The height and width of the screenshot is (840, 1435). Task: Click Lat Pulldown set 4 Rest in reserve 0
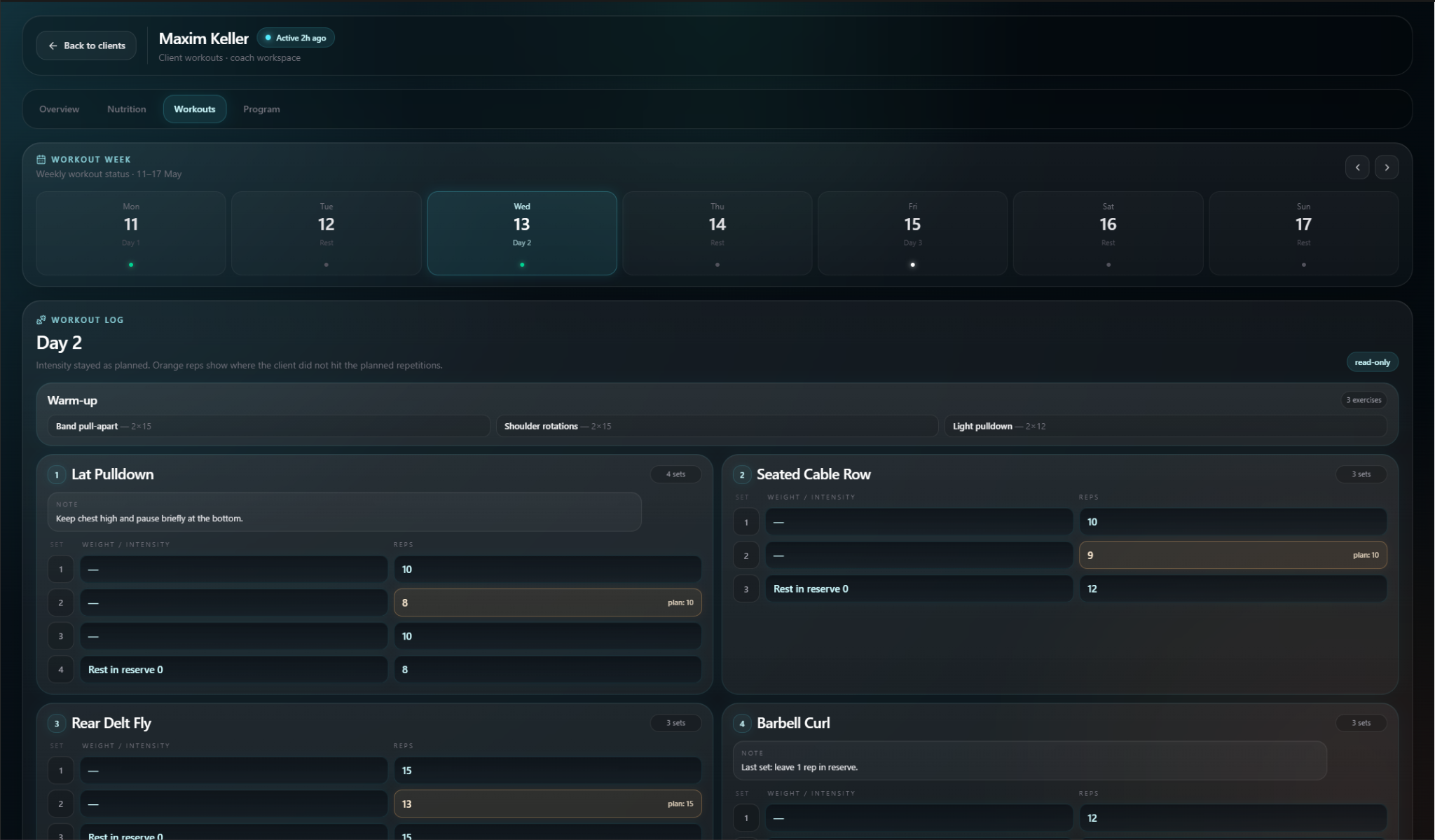click(x=233, y=670)
